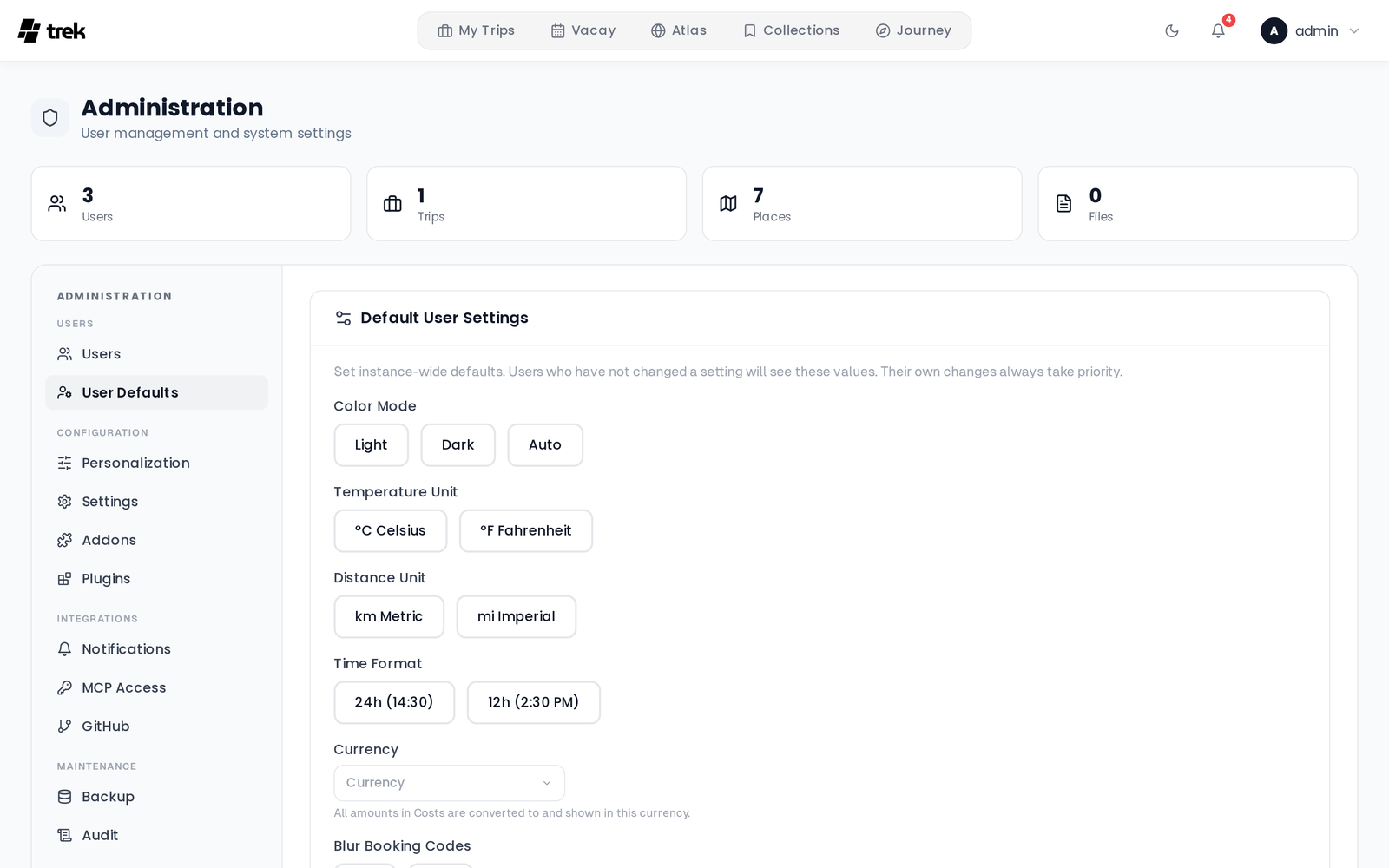Viewport: 1389px width, 868px height.
Task: Open the Notifications integration section
Action: click(x=156, y=649)
